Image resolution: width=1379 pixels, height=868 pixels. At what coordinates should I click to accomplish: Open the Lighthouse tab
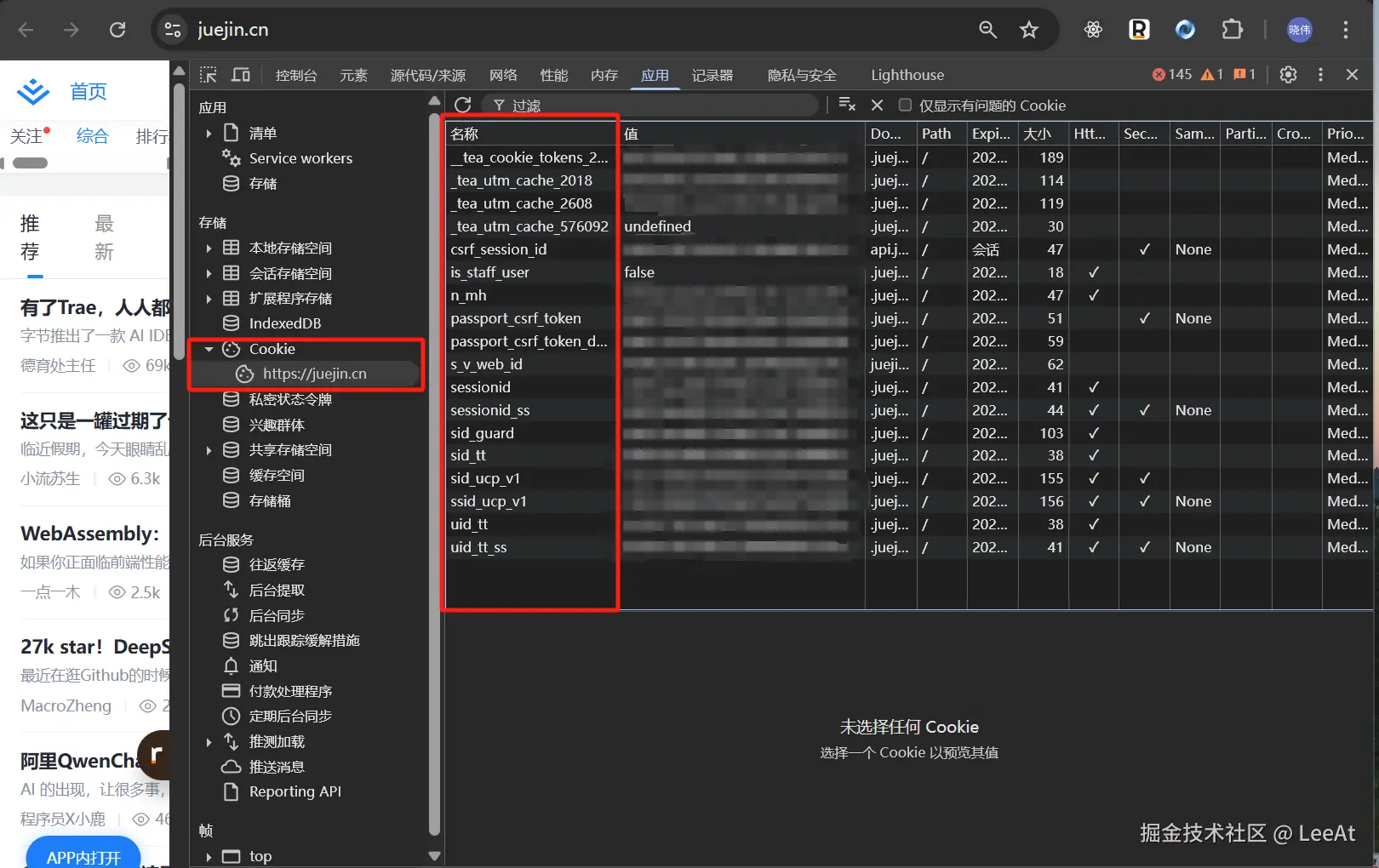(x=907, y=75)
